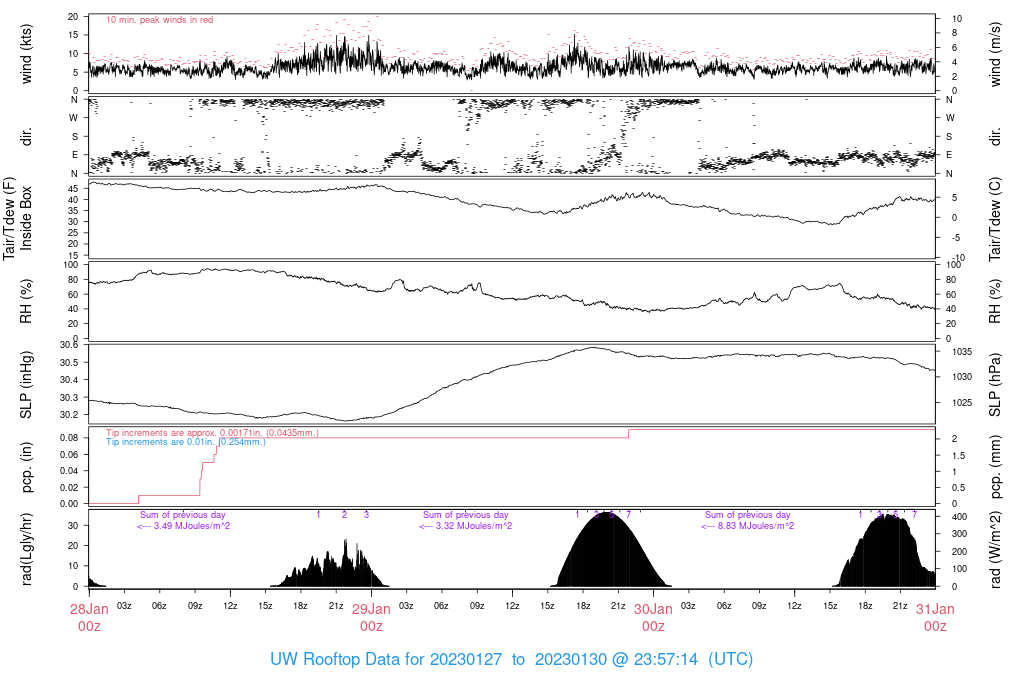Viewport: 1024px width, 700px height.
Task: Click the '10 min. peak winds in red' note
Action: click(159, 20)
